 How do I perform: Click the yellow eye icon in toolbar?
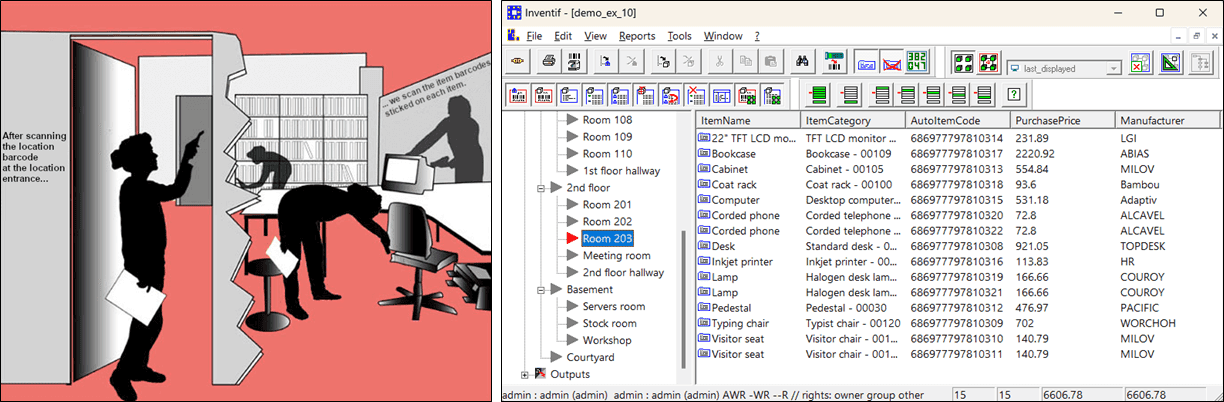(x=518, y=62)
